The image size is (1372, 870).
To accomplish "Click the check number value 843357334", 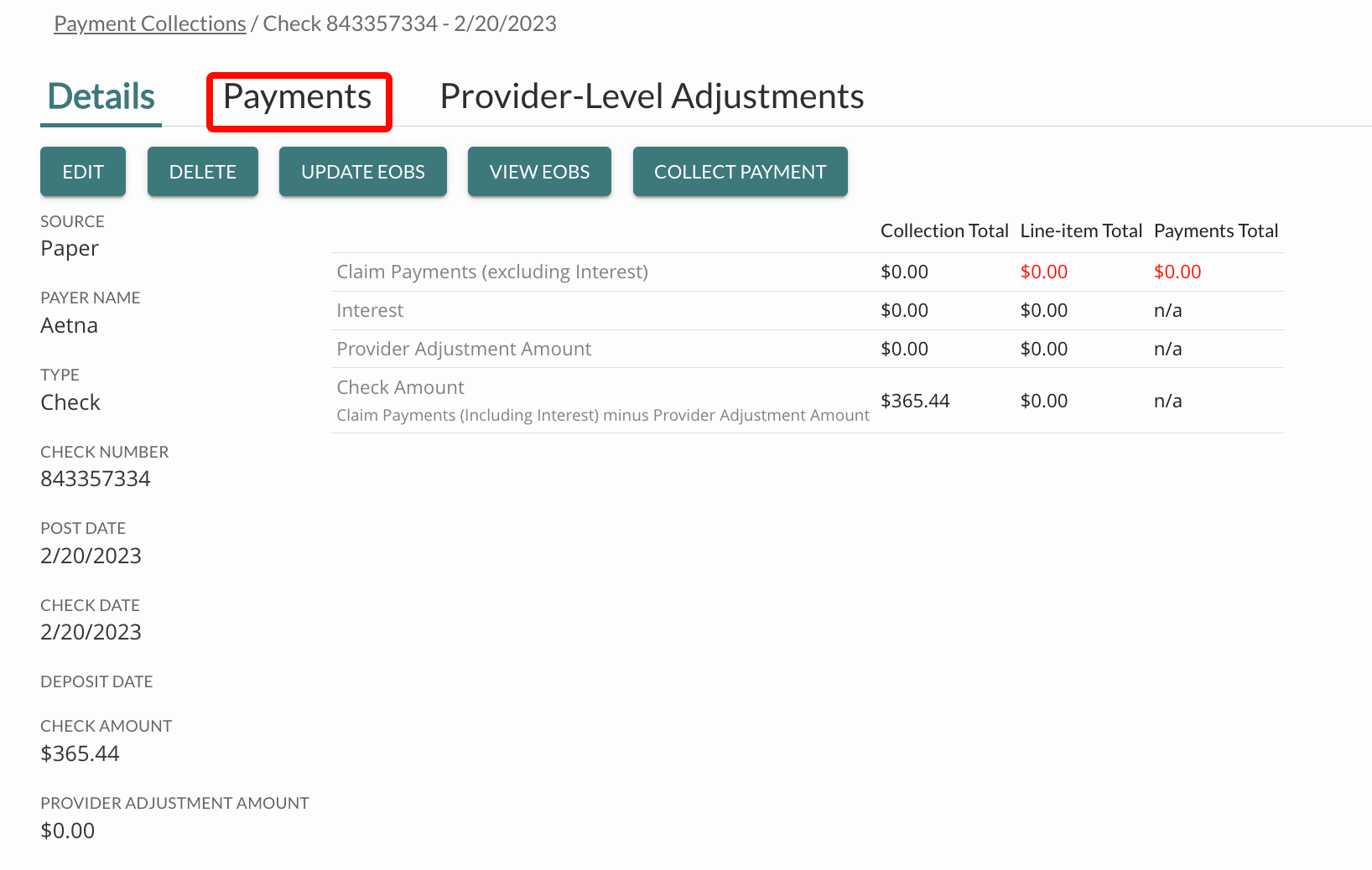I will tap(96, 479).
